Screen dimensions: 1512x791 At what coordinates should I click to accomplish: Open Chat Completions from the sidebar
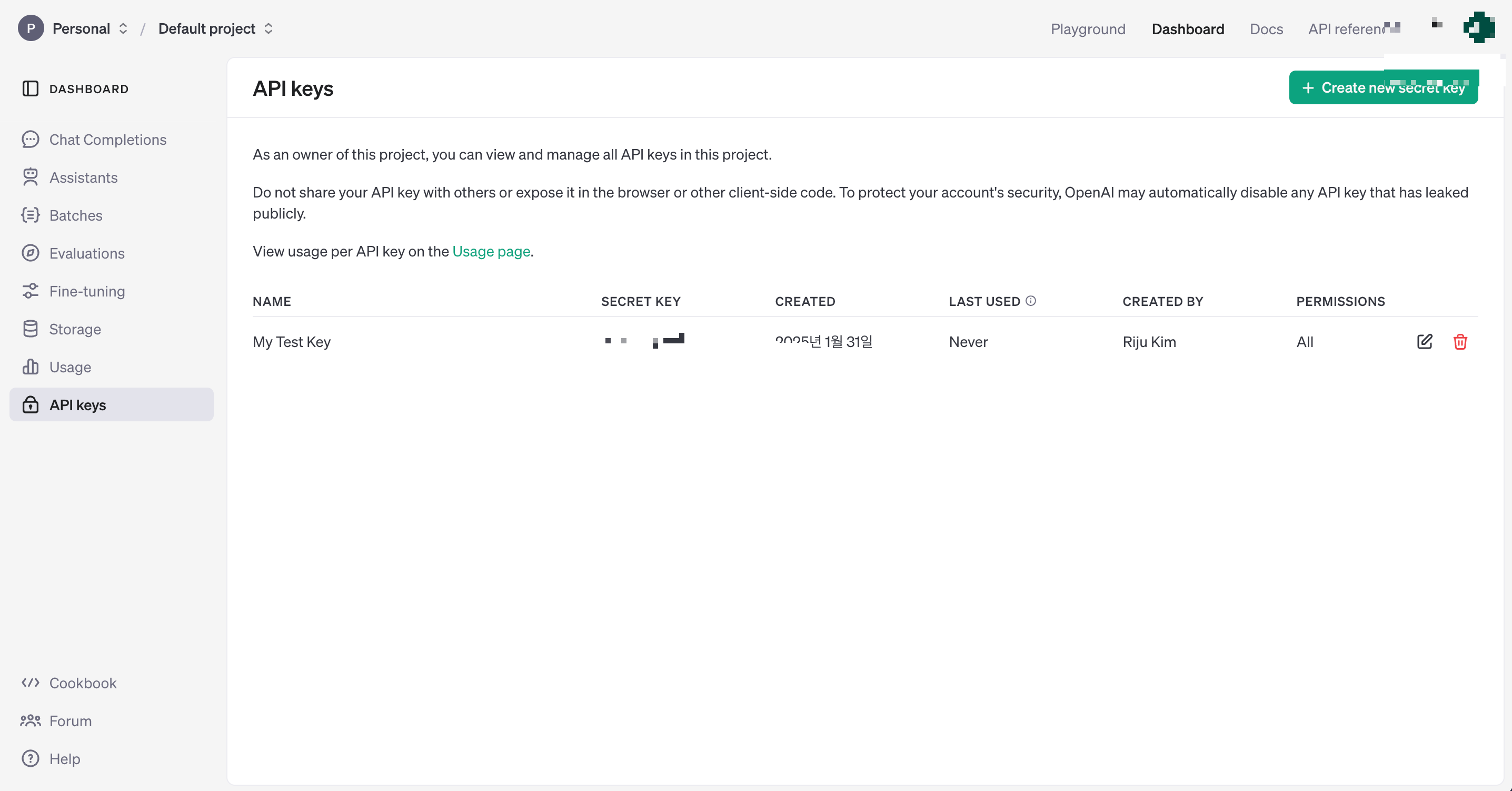point(107,139)
